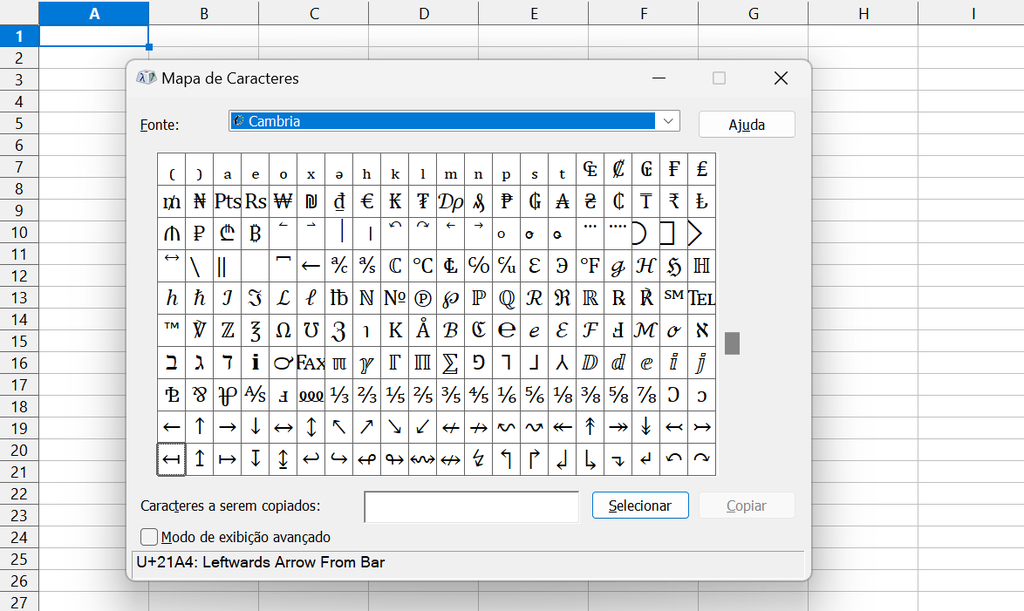Select the Peso ₱ currency sign

tap(506, 202)
